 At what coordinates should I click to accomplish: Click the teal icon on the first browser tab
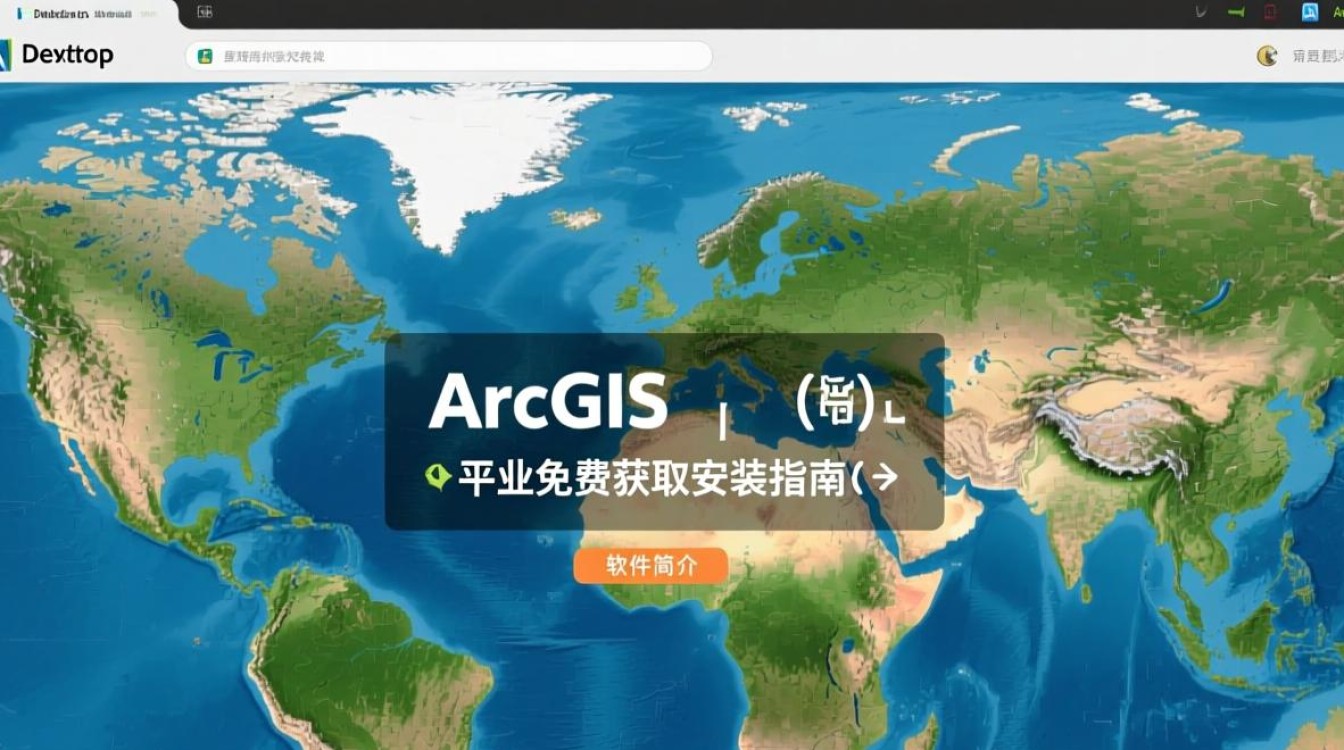[20, 13]
